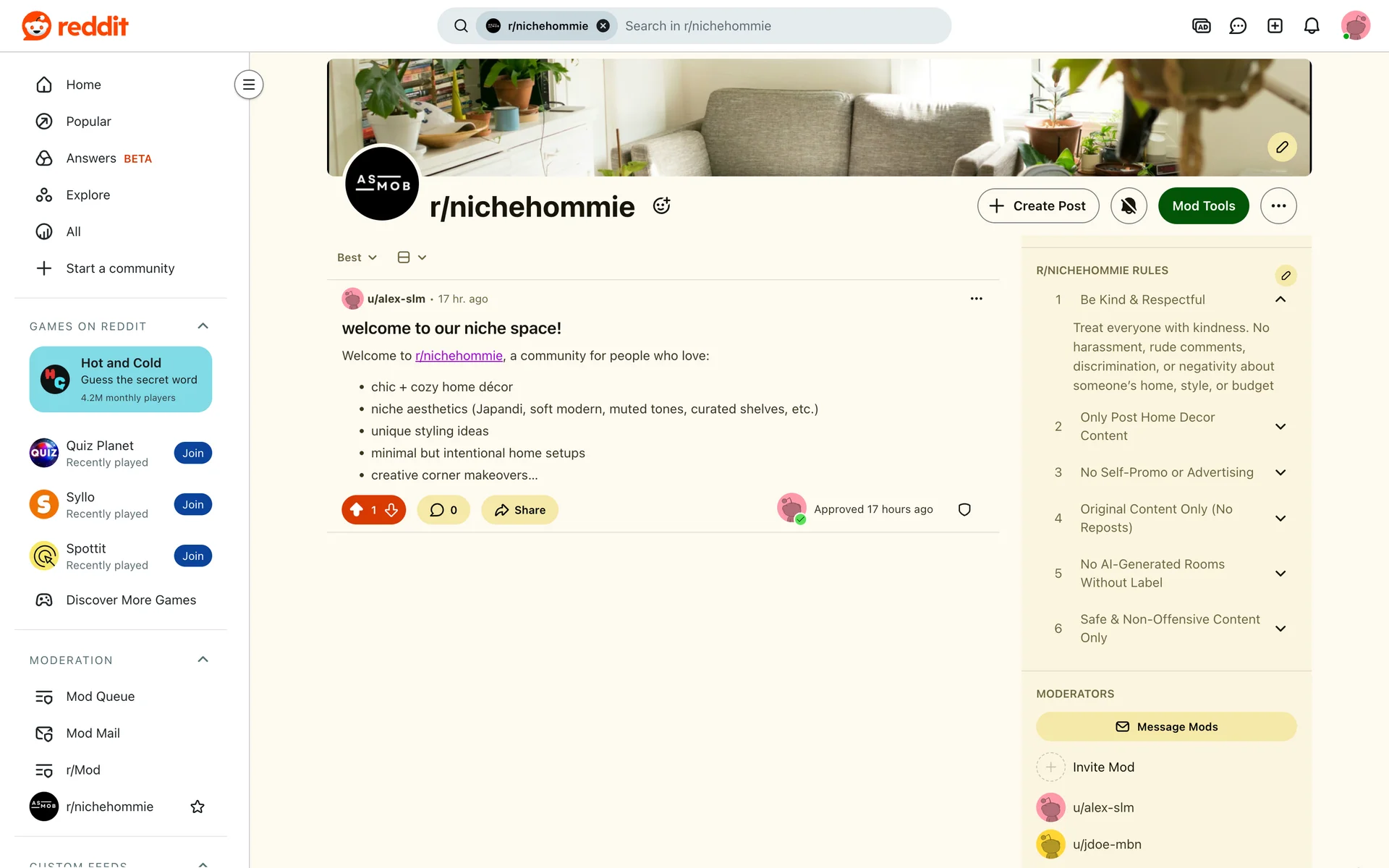The width and height of the screenshot is (1389, 868).
Task: Expand rule 3 No Self-Promo or Advertising
Action: point(1280,472)
